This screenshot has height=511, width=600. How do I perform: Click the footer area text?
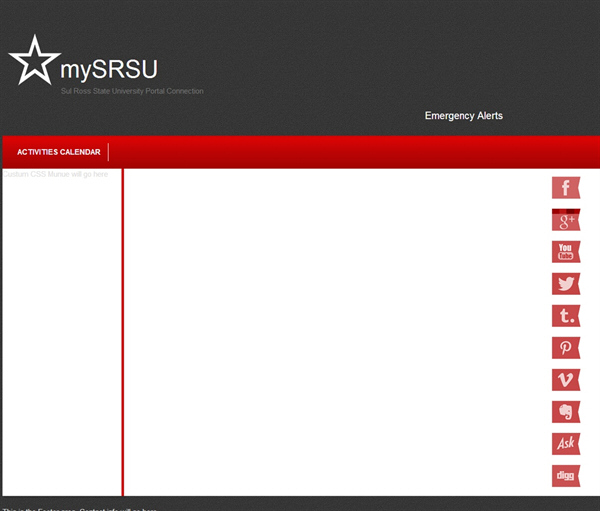click(x=80, y=507)
